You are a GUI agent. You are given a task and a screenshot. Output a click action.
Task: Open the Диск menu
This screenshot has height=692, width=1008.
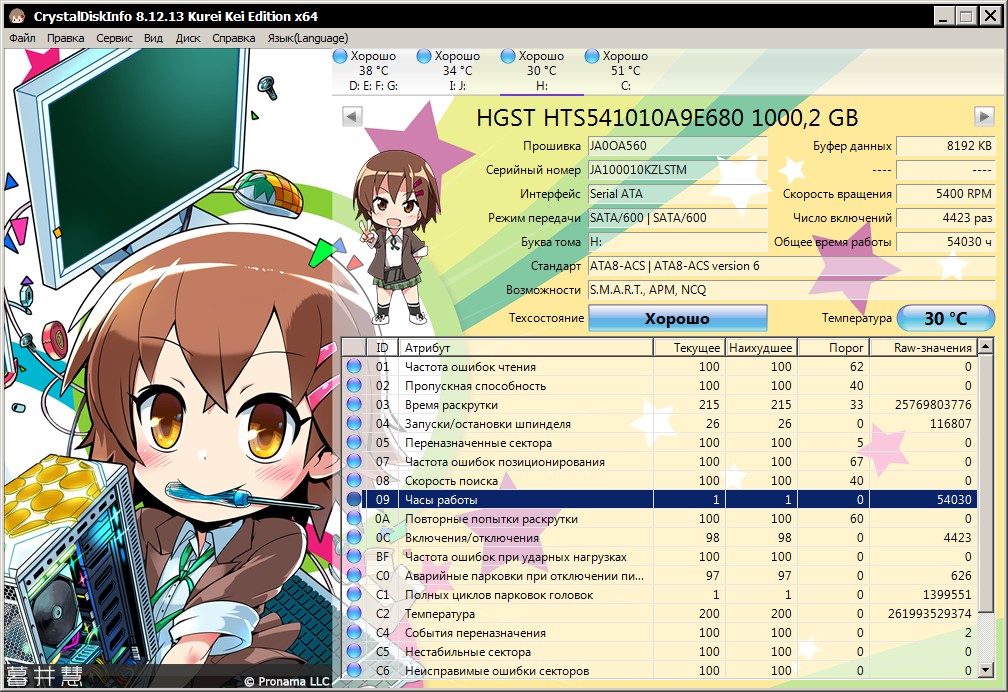[188, 38]
